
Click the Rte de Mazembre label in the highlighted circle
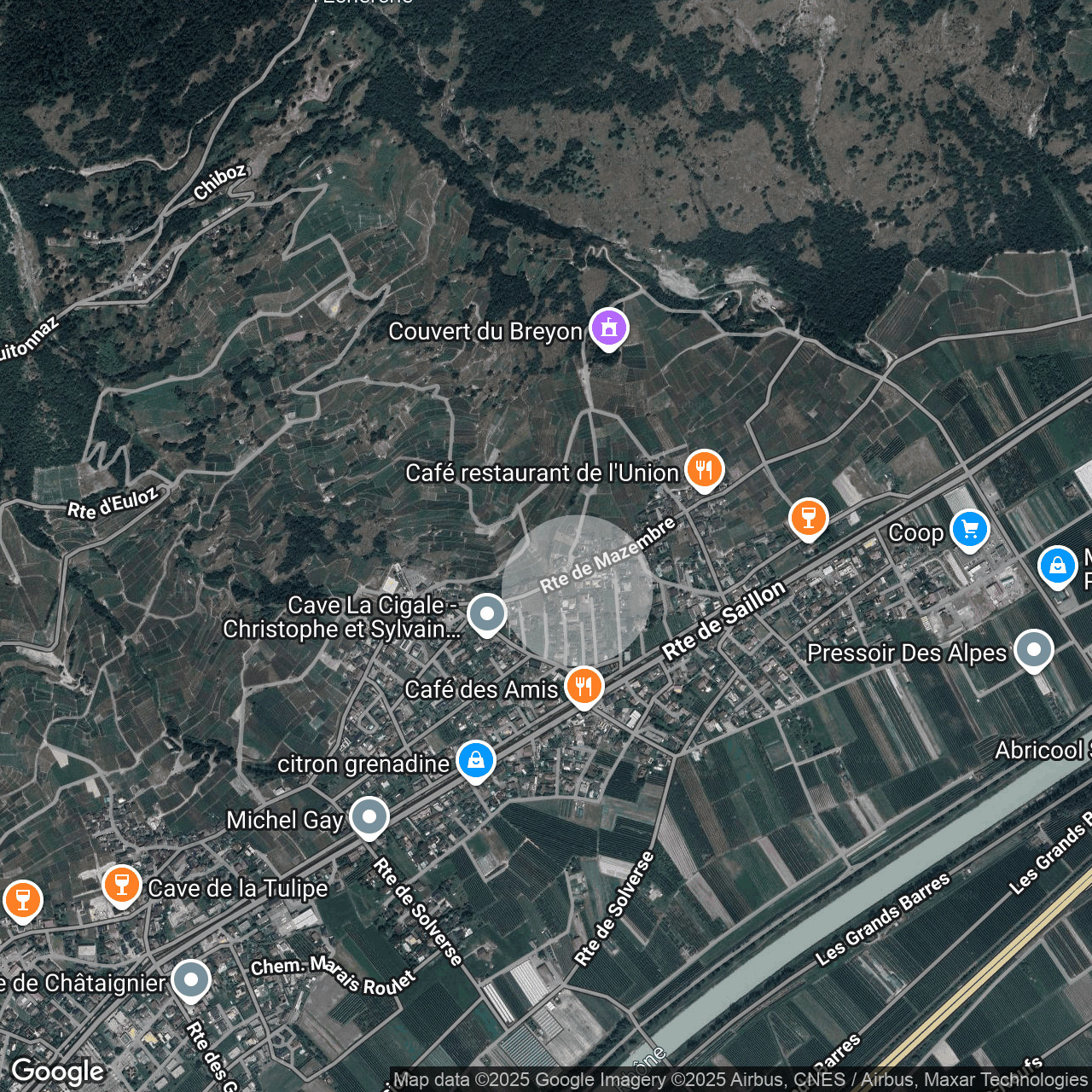(607, 555)
